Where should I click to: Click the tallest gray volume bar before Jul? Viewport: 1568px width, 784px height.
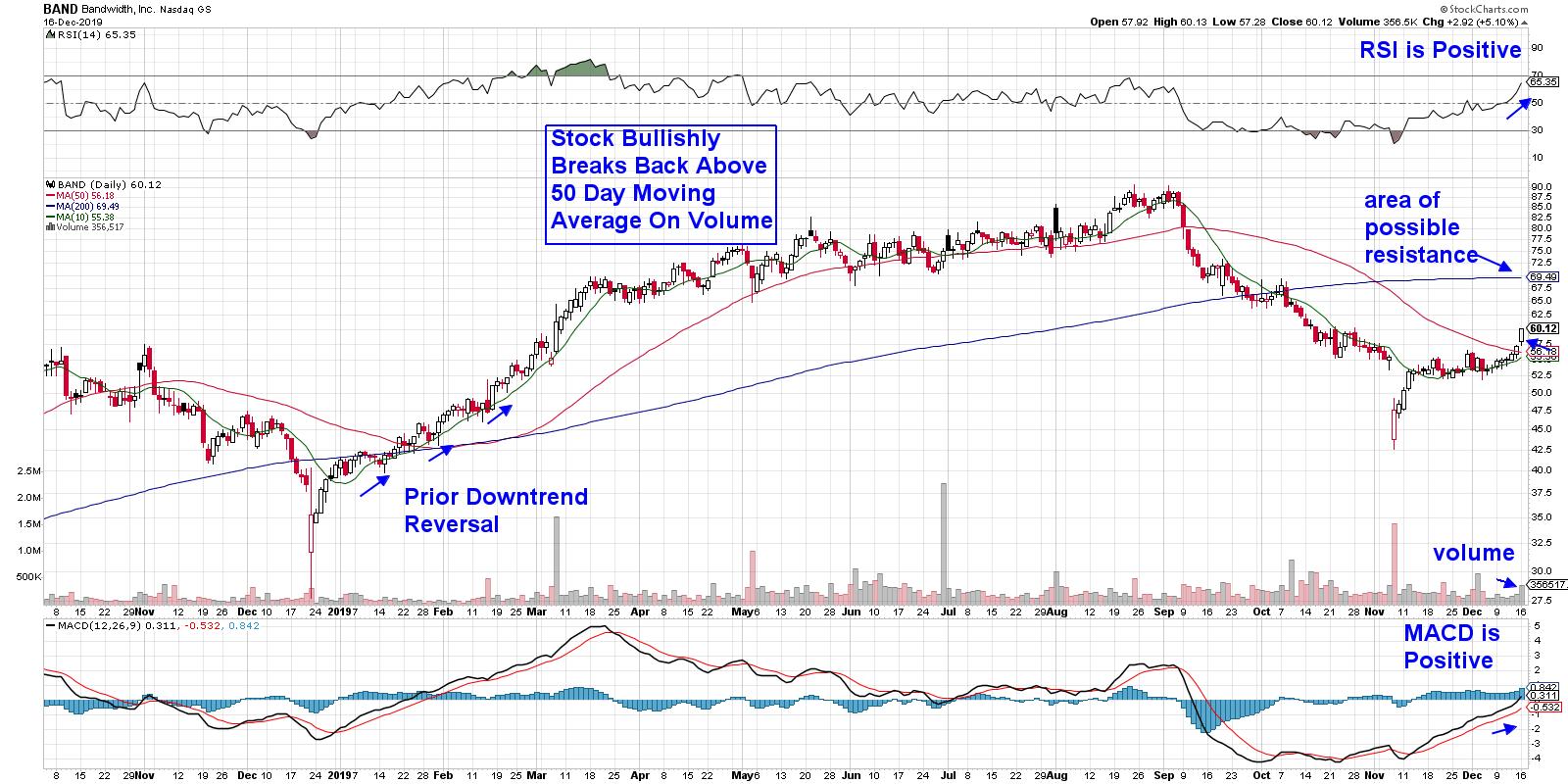click(944, 544)
